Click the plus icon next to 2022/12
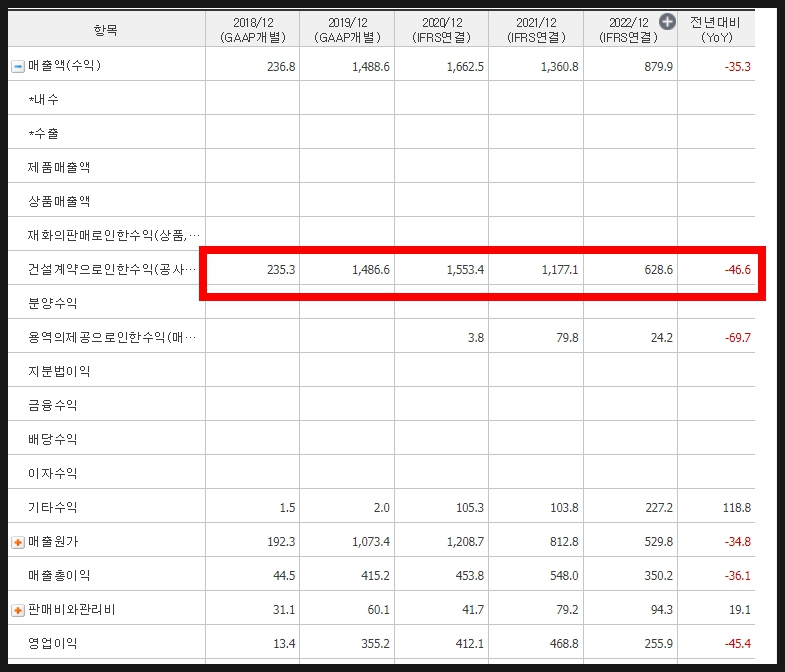This screenshot has width=785, height=672. point(667,22)
